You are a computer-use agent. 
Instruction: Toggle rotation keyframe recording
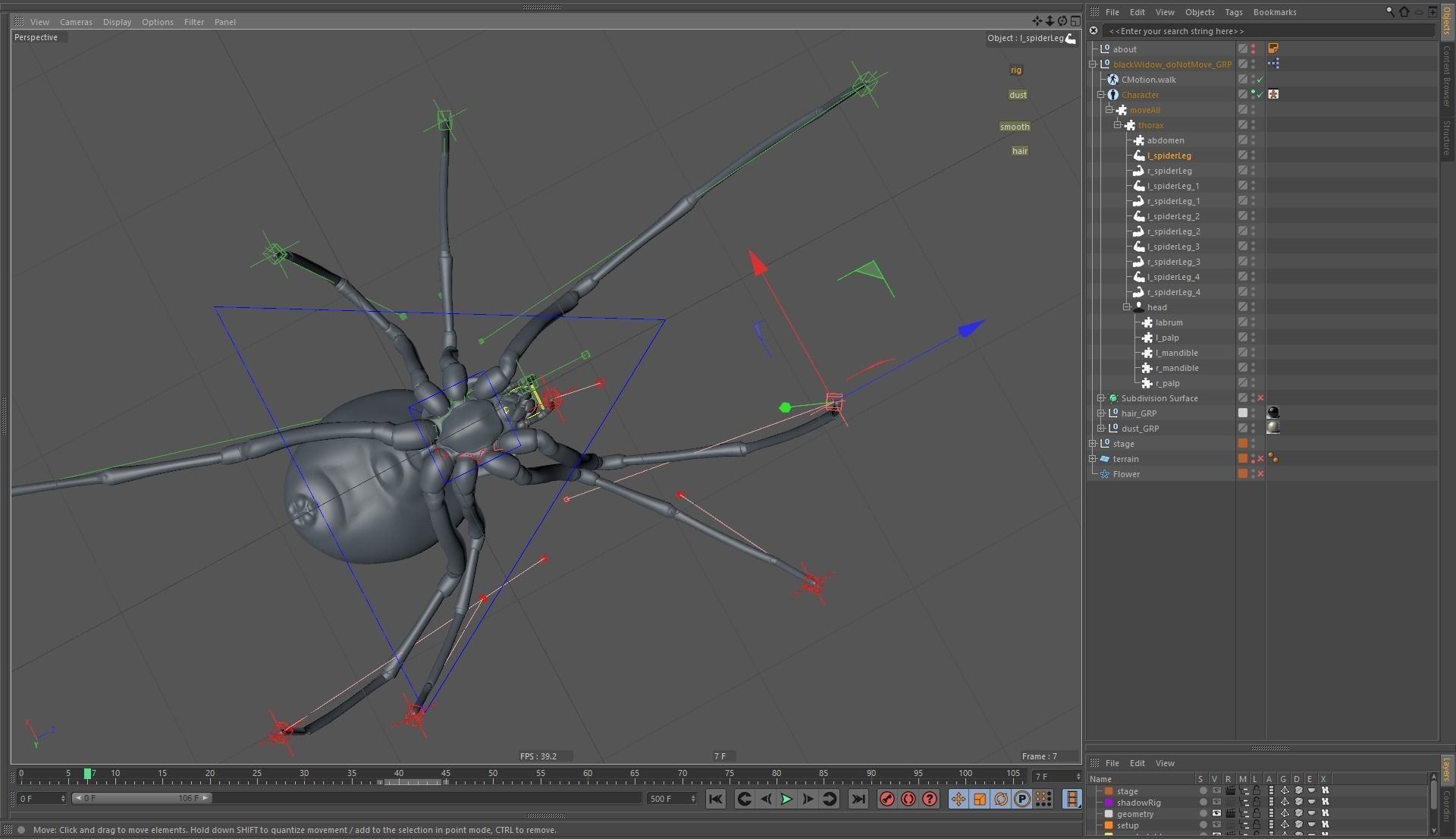(x=1001, y=799)
